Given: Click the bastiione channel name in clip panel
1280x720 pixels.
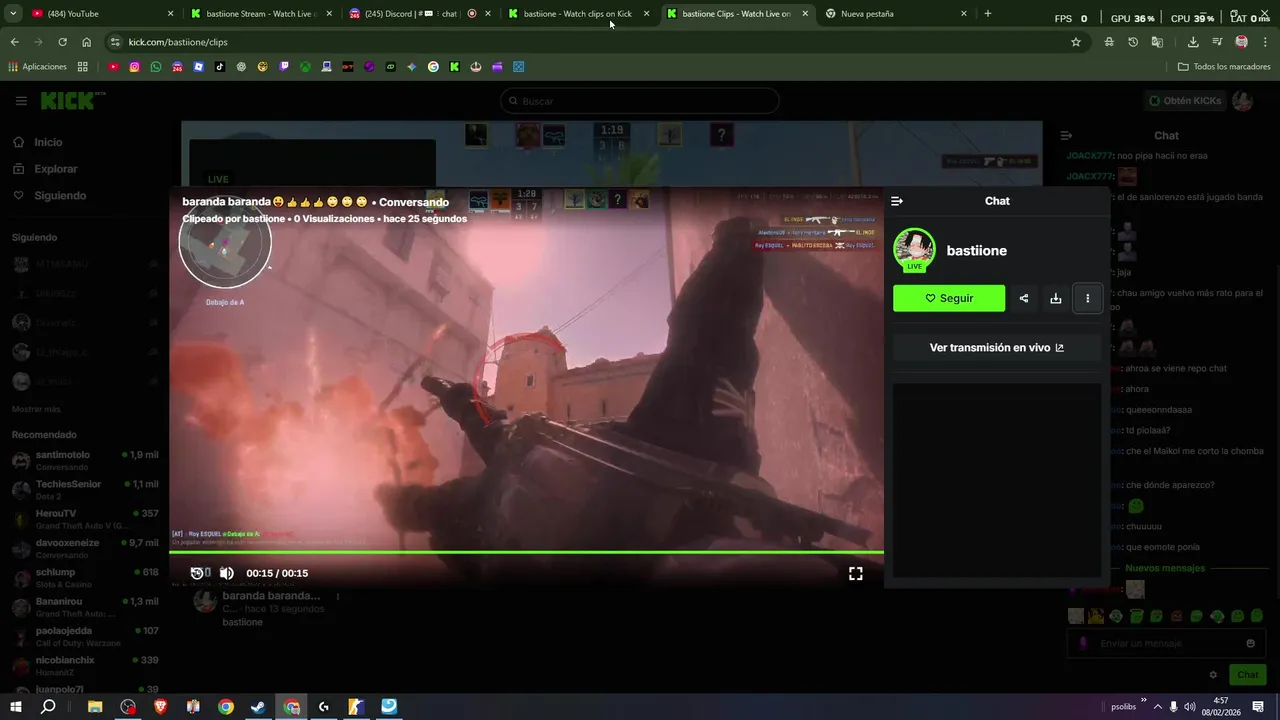Looking at the screenshot, I should click(977, 251).
